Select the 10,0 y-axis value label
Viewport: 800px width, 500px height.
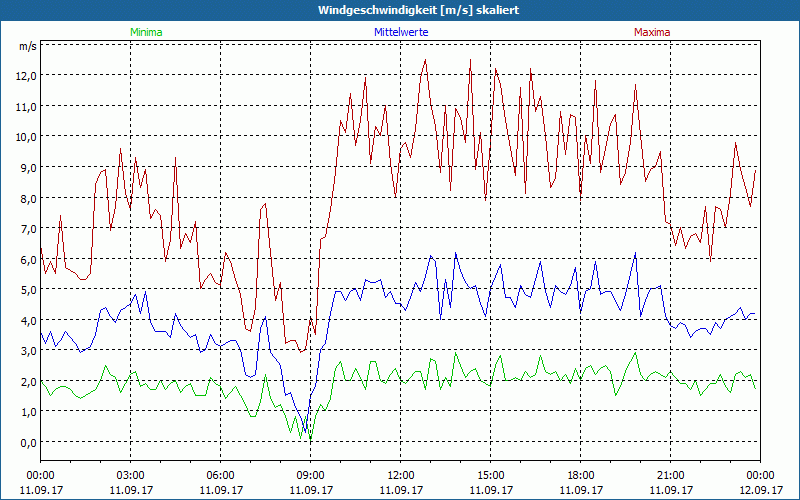tap(24, 137)
